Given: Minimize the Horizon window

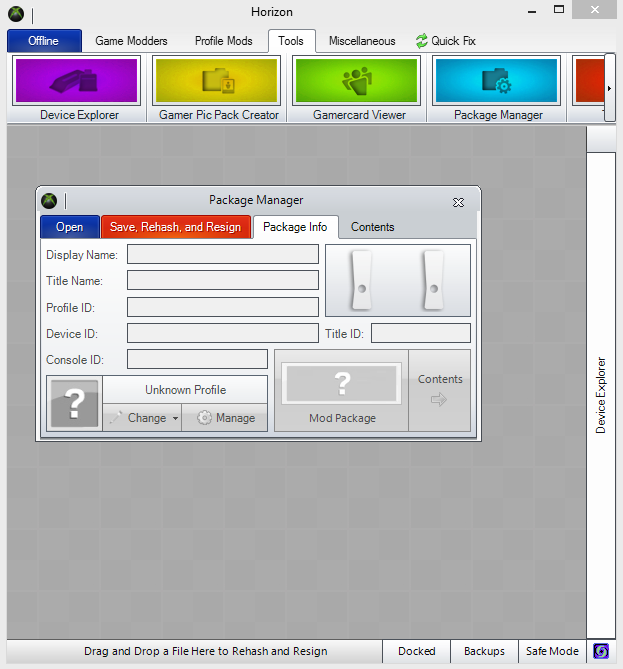Looking at the screenshot, I should [x=532, y=11].
